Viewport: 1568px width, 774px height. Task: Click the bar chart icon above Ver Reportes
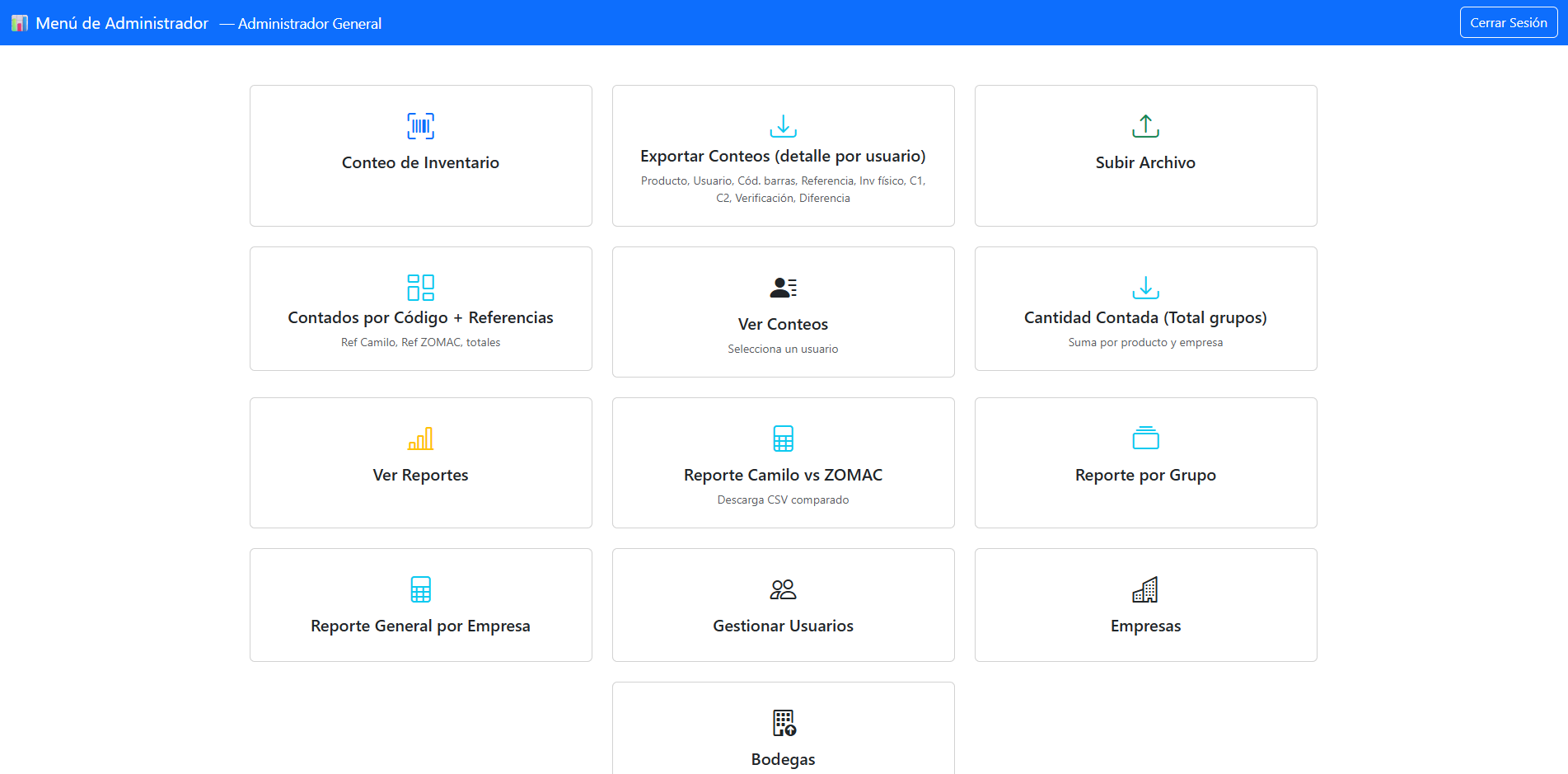click(x=420, y=439)
